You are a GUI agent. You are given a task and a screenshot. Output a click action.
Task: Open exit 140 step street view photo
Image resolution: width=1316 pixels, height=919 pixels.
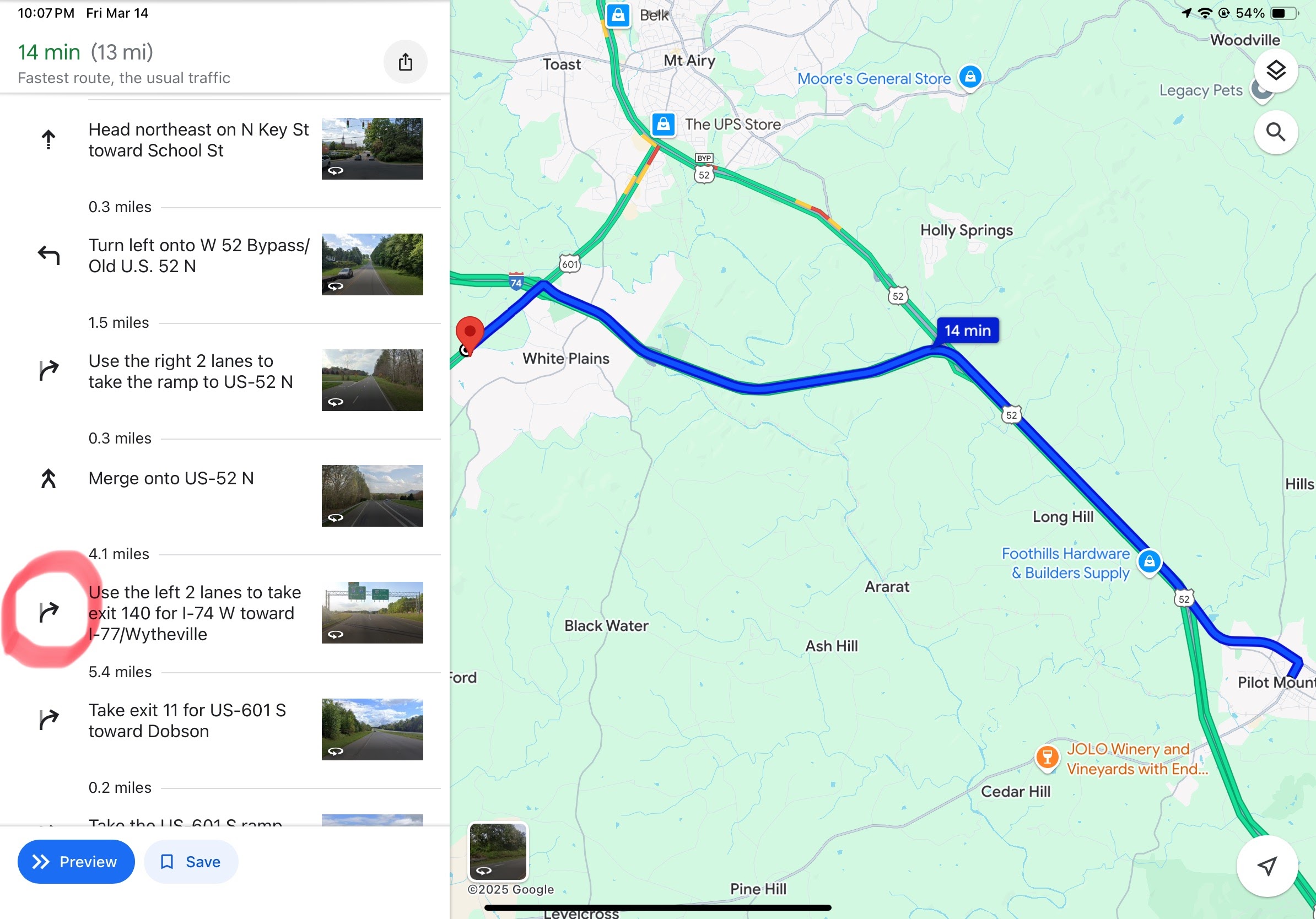pyautogui.click(x=372, y=613)
